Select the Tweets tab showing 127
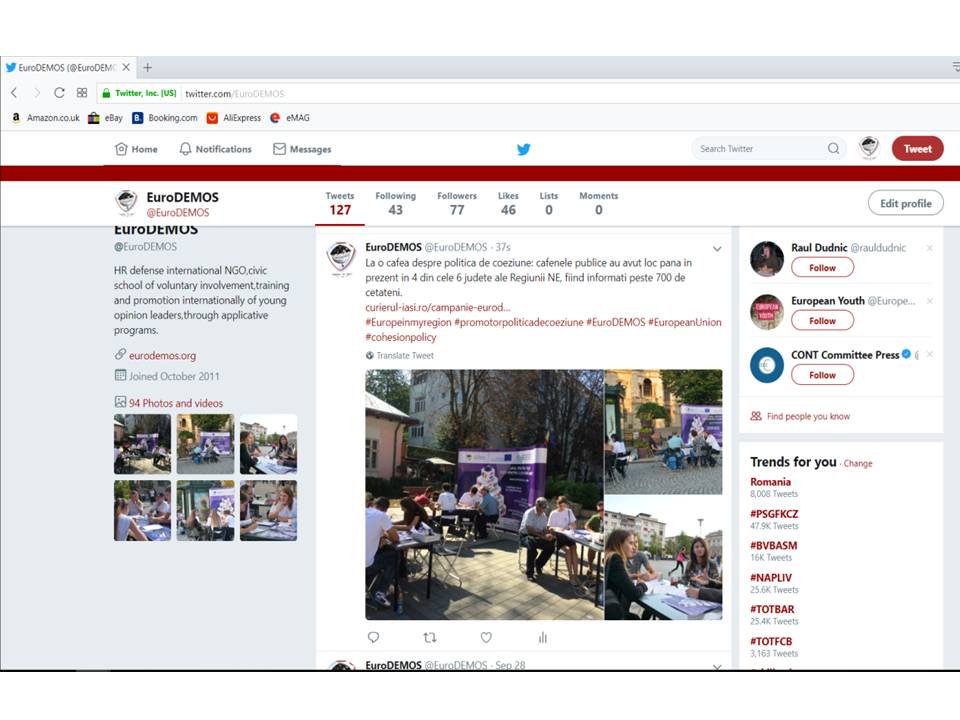Screen dimensions: 960x720 tap(340, 204)
